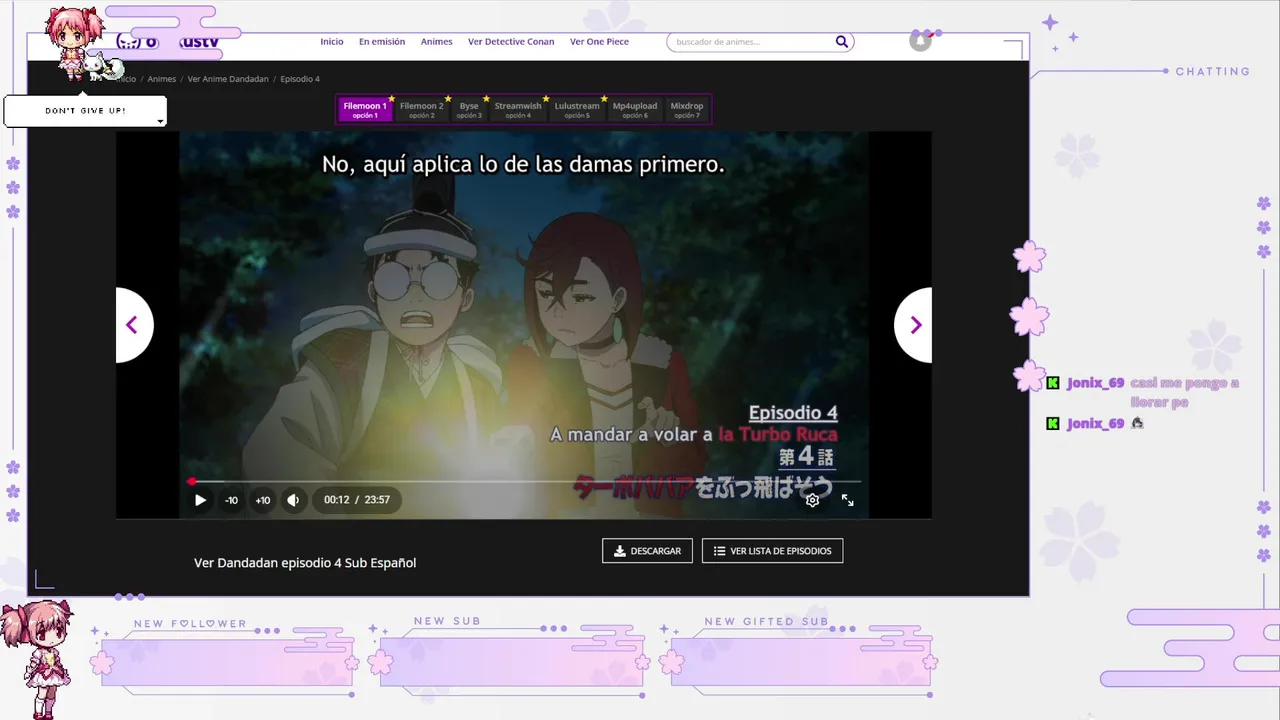Click Ver Anime Dandadan breadcrumb
The image size is (1280, 720).
228,79
